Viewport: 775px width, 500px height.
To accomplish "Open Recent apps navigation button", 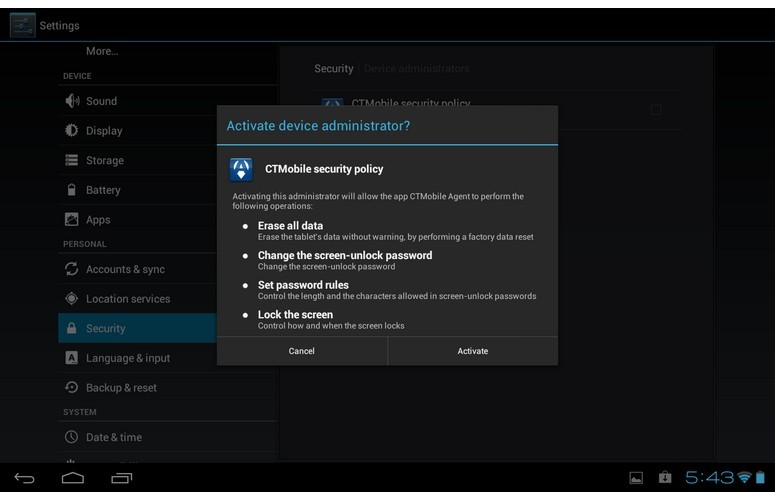I will (x=122, y=478).
